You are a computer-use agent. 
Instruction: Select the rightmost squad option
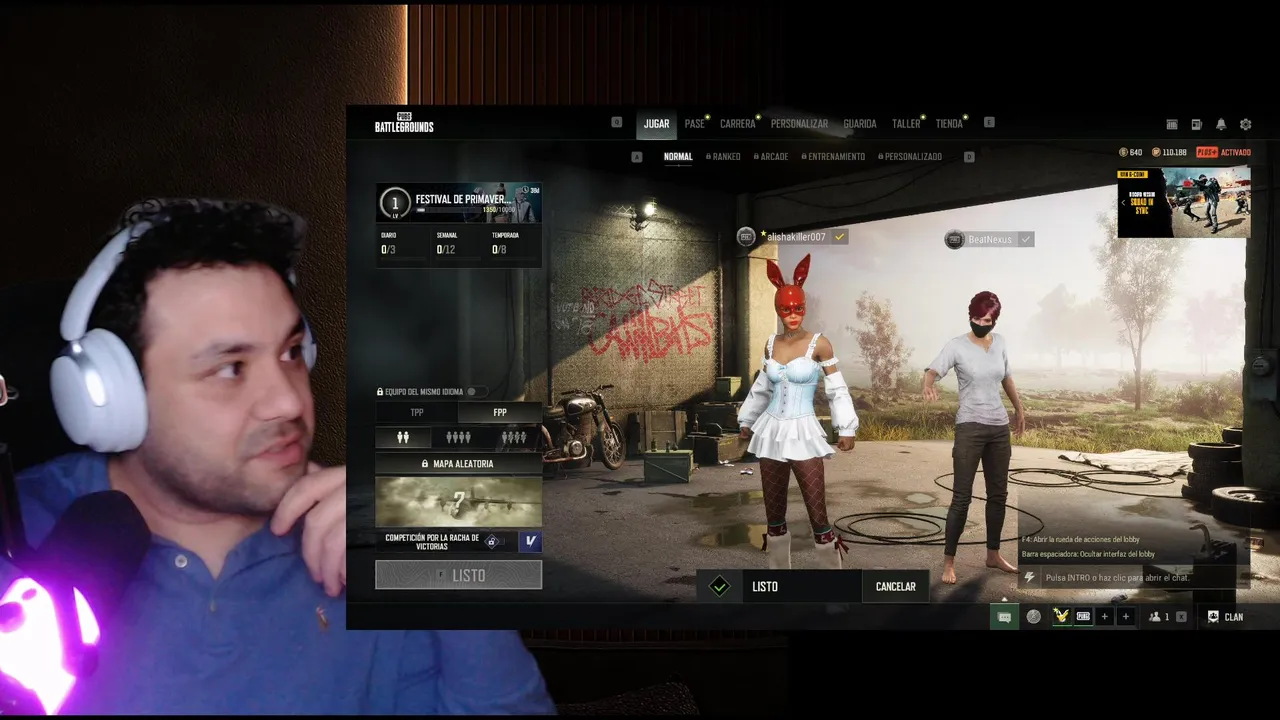514,437
